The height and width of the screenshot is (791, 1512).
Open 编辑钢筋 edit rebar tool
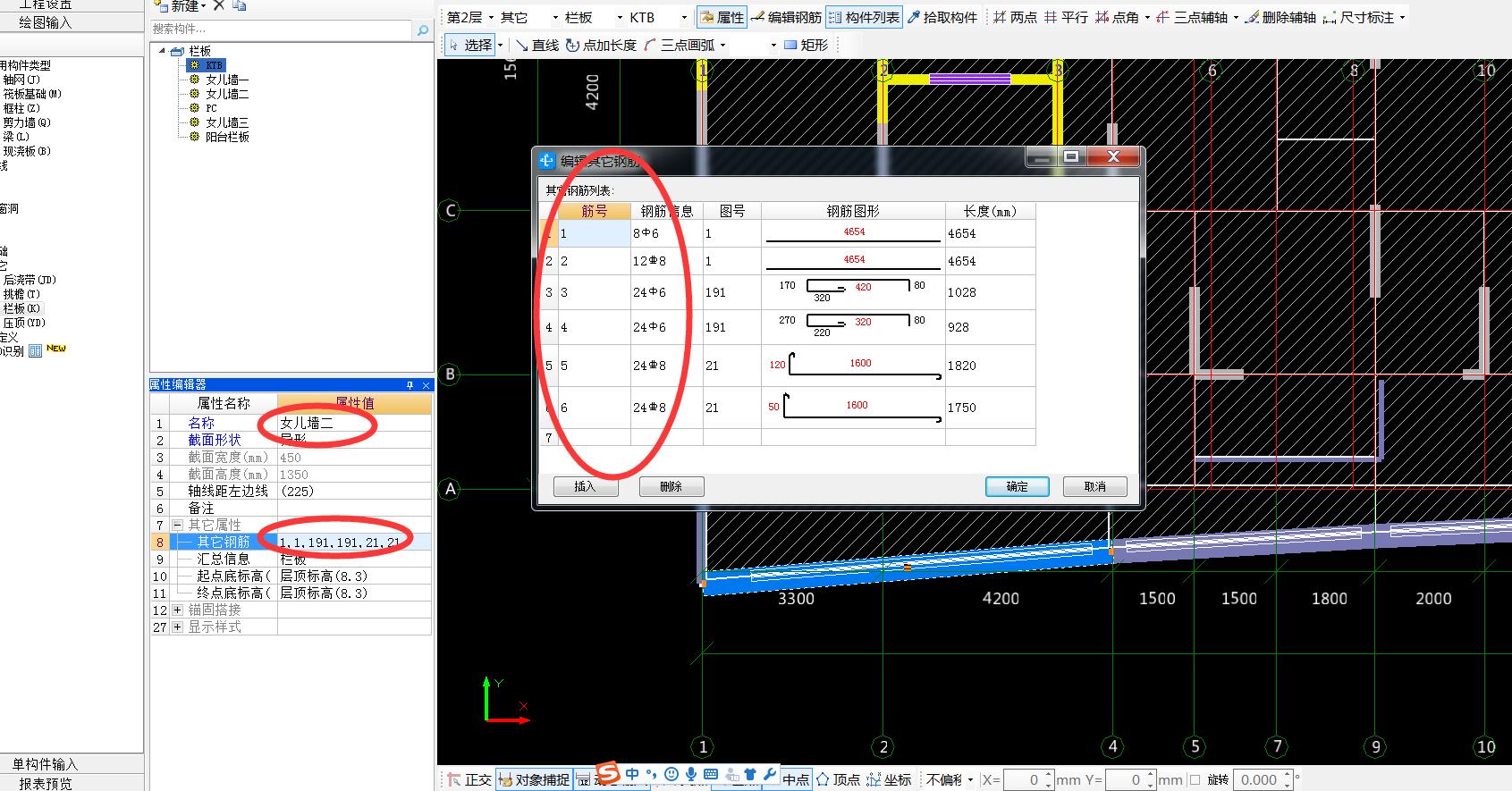pos(787,17)
